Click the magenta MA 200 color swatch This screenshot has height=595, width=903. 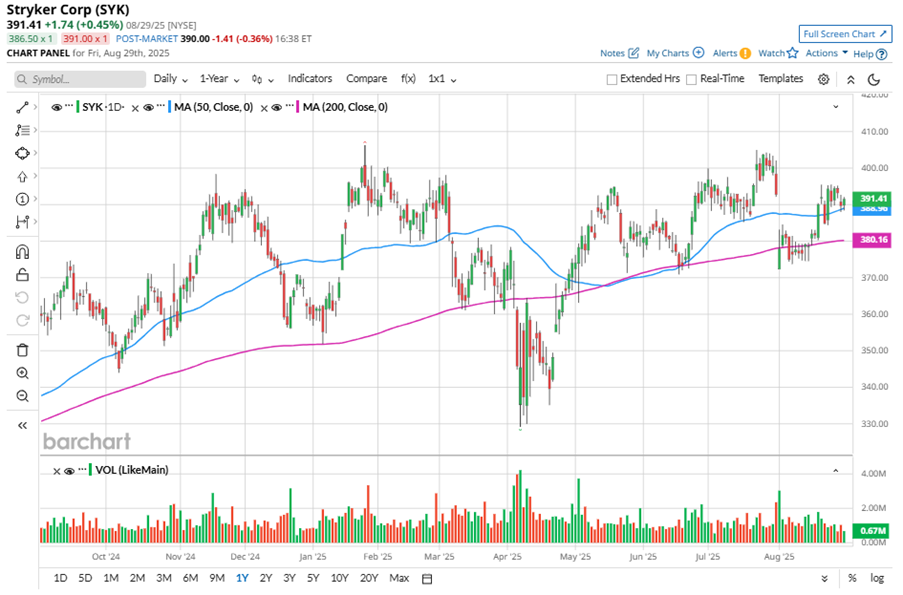pos(297,107)
